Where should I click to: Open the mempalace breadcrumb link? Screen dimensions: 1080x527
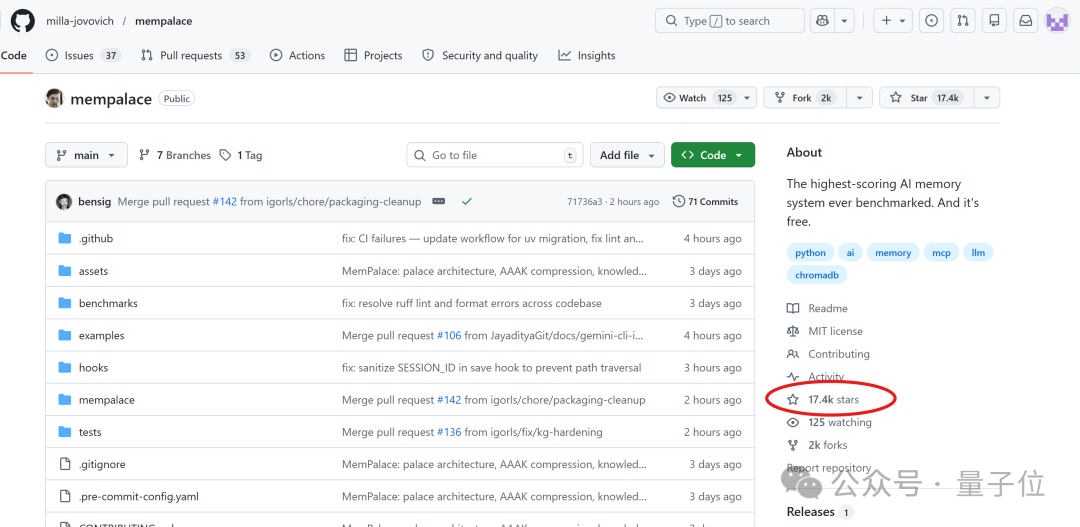(163, 21)
